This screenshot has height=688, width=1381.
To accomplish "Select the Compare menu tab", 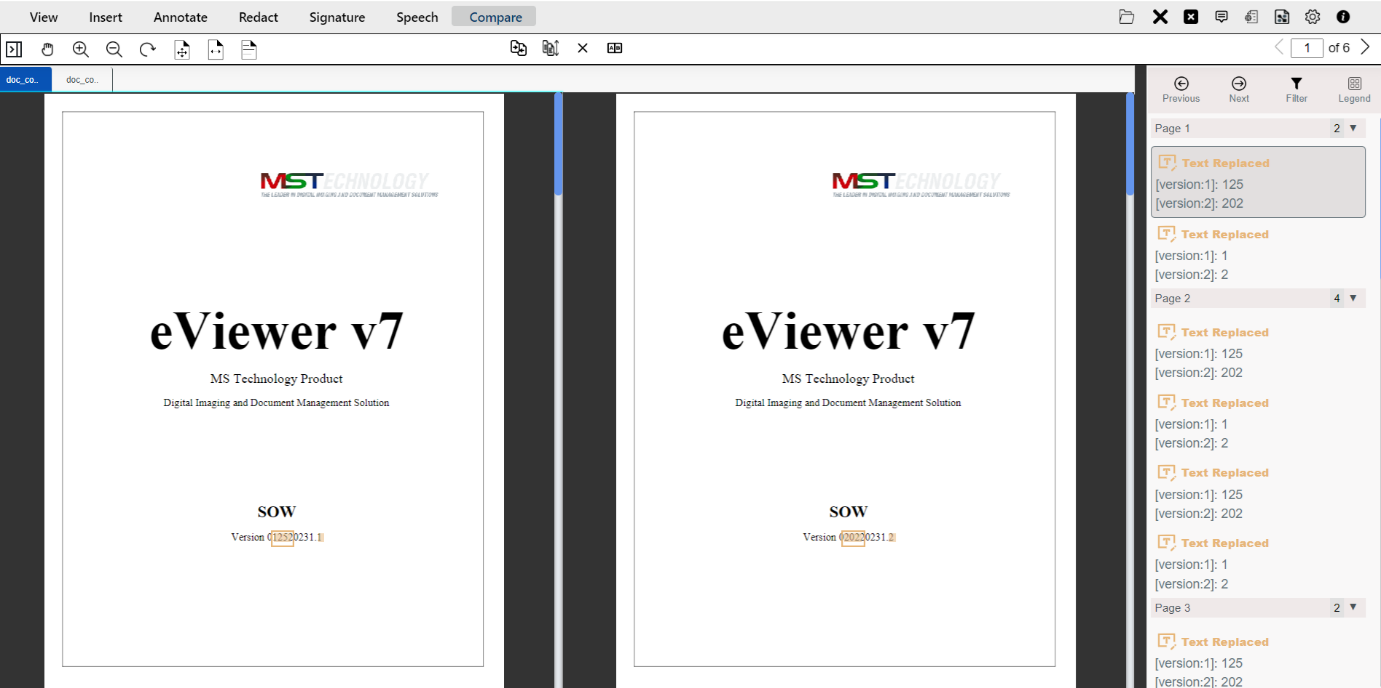I will [495, 17].
